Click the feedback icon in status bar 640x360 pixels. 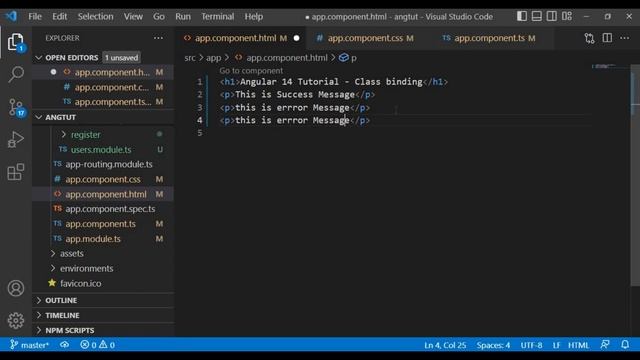click(x=605, y=345)
